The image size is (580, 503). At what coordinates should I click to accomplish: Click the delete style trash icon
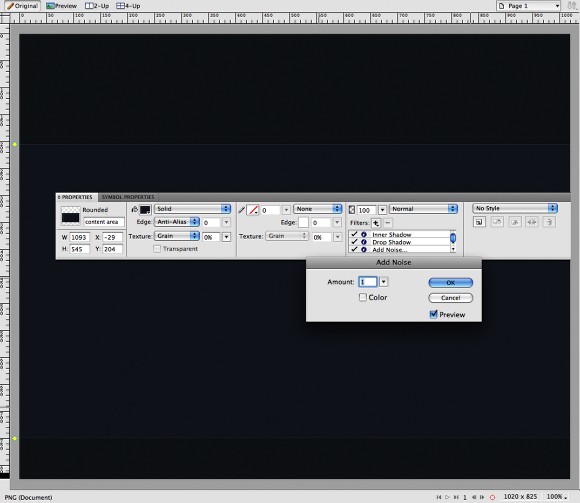(549, 222)
